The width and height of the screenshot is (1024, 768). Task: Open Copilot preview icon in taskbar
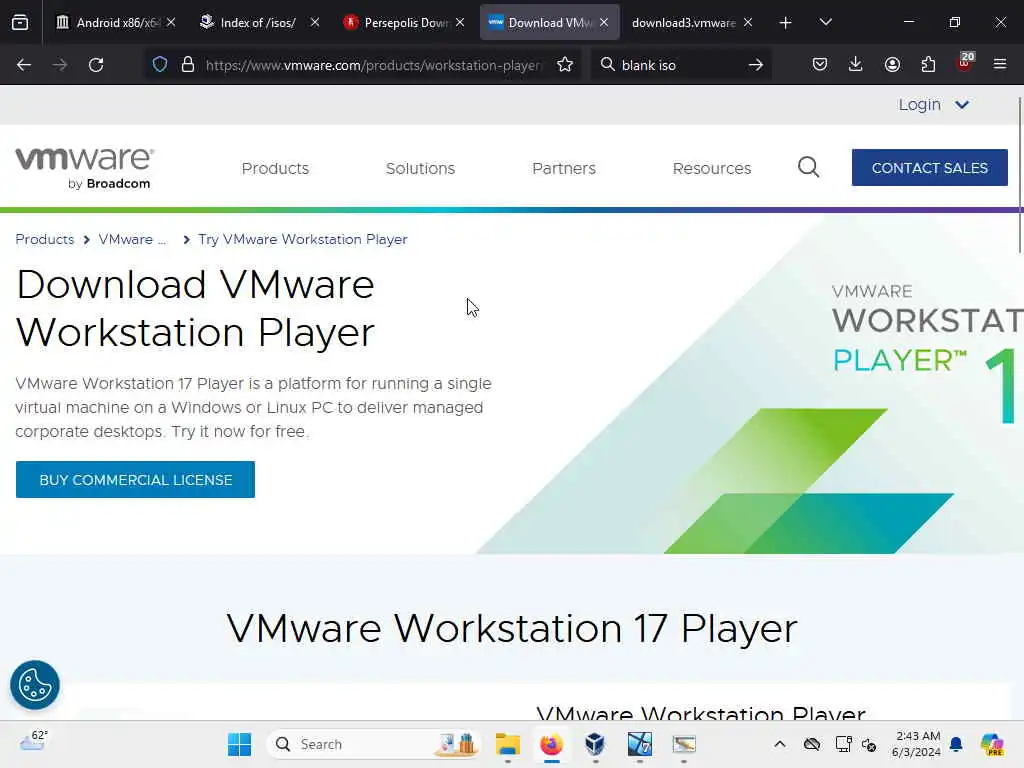point(992,744)
